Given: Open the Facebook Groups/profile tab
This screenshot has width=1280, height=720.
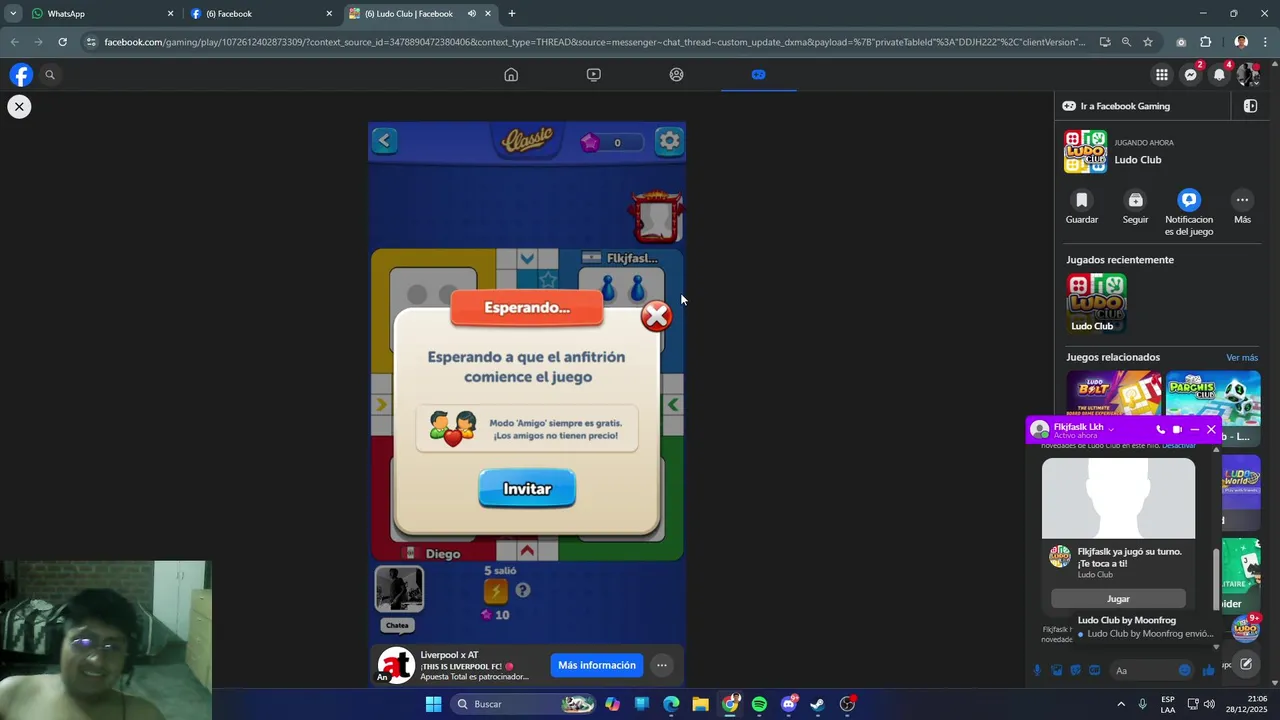Looking at the screenshot, I should [676, 75].
